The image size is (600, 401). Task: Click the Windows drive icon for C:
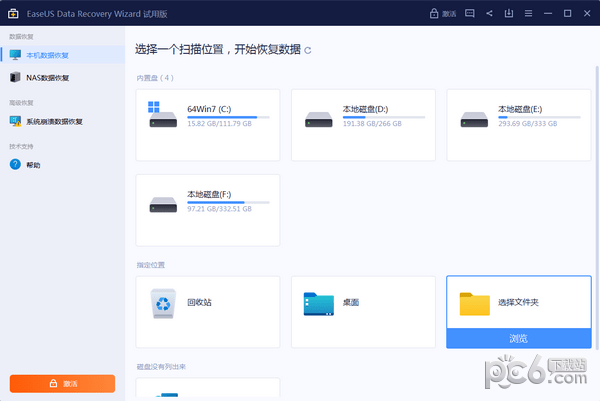click(x=163, y=114)
